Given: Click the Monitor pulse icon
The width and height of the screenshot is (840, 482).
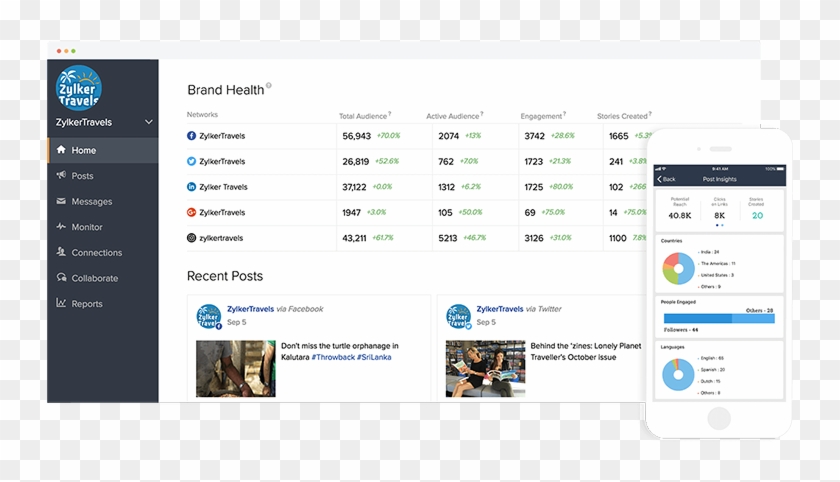Looking at the screenshot, I should [x=61, y=227].
